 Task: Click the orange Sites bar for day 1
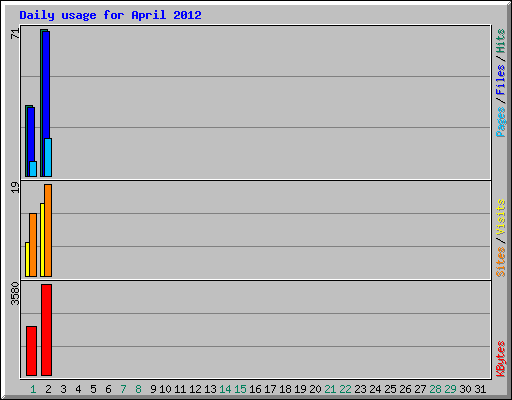33,245
